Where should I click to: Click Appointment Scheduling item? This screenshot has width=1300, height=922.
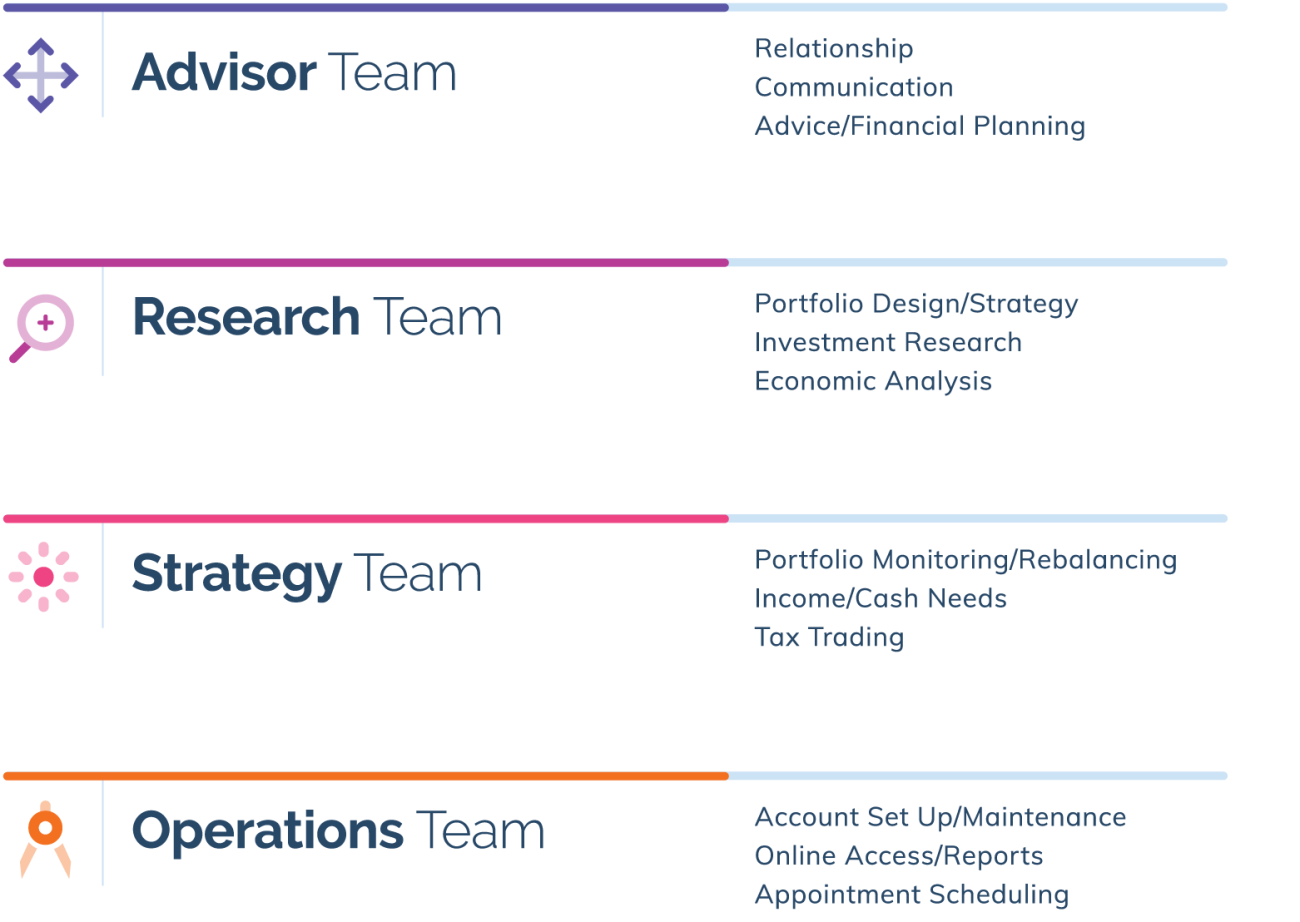[x=912, y=895]
